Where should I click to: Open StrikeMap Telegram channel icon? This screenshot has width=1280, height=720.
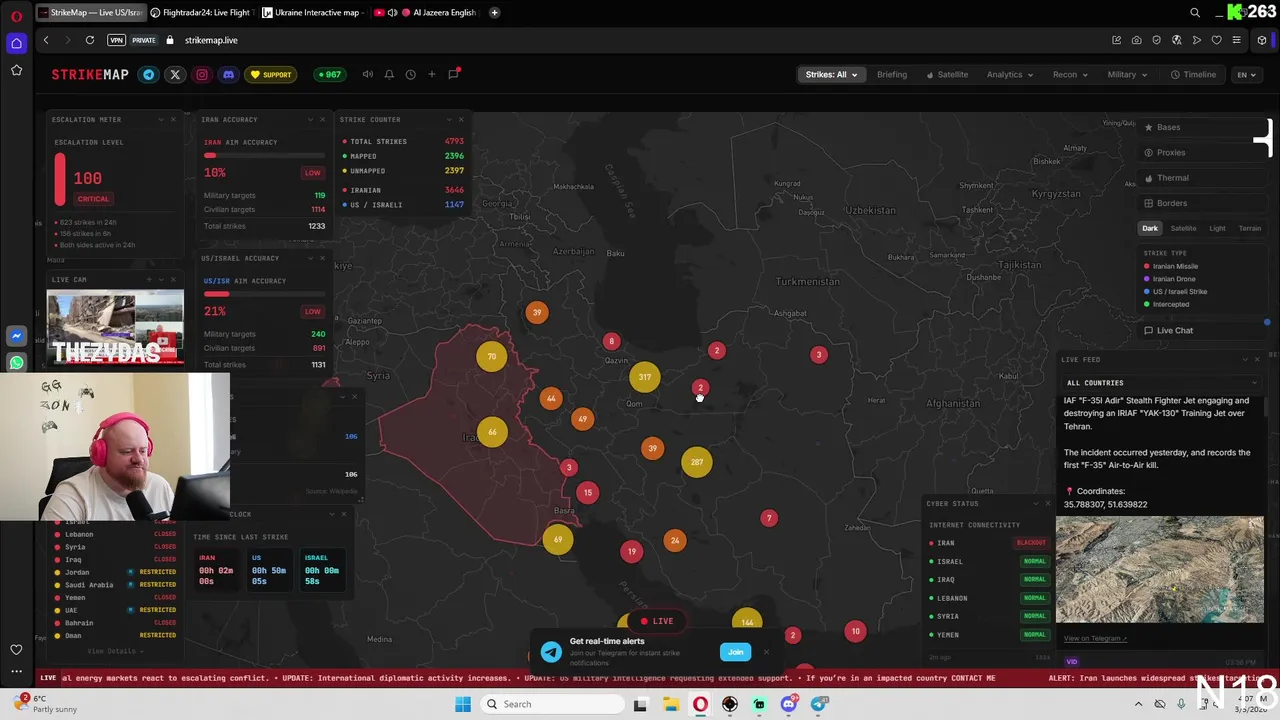[149, 74]
